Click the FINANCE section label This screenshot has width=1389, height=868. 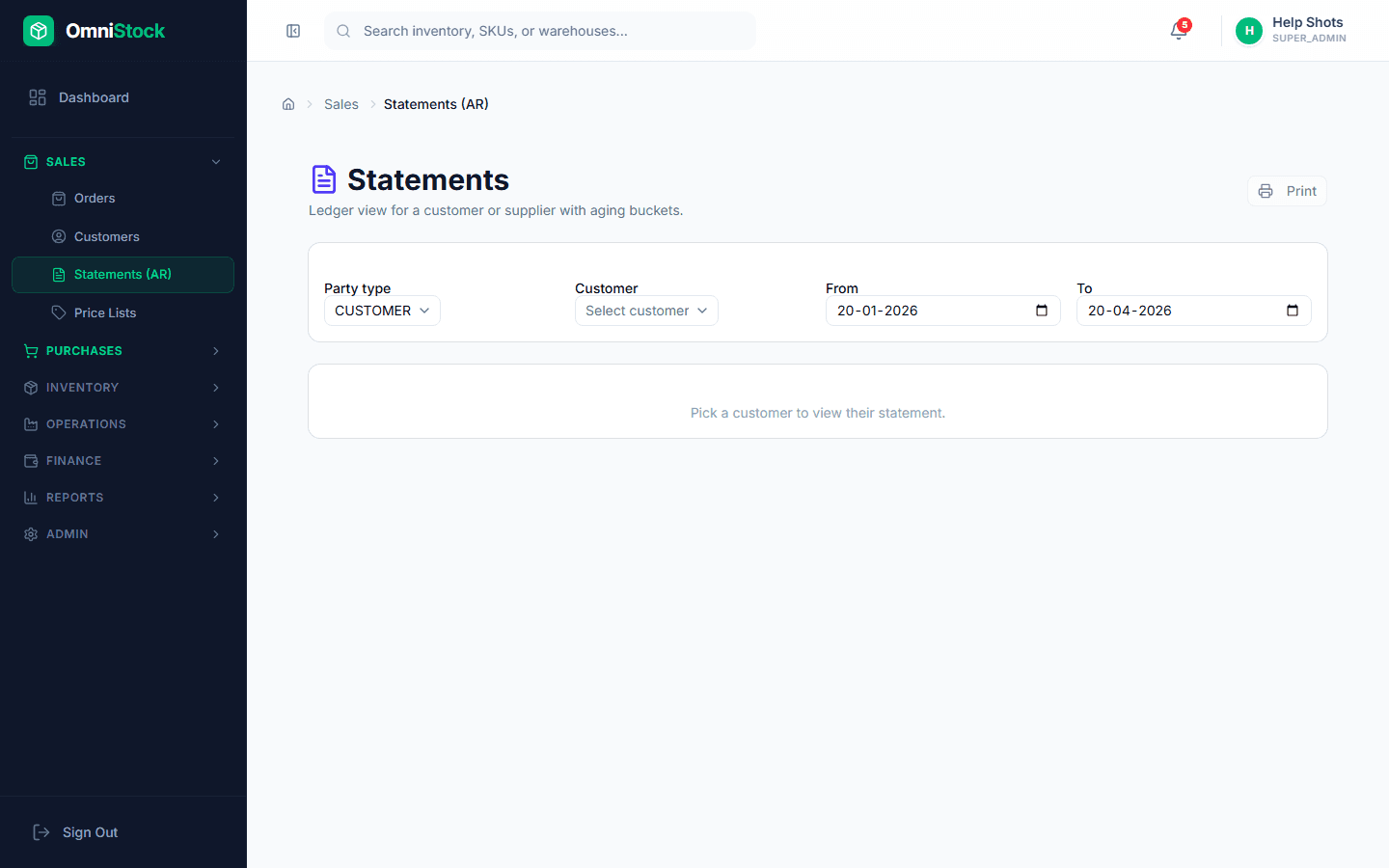[x=73, y=461]
